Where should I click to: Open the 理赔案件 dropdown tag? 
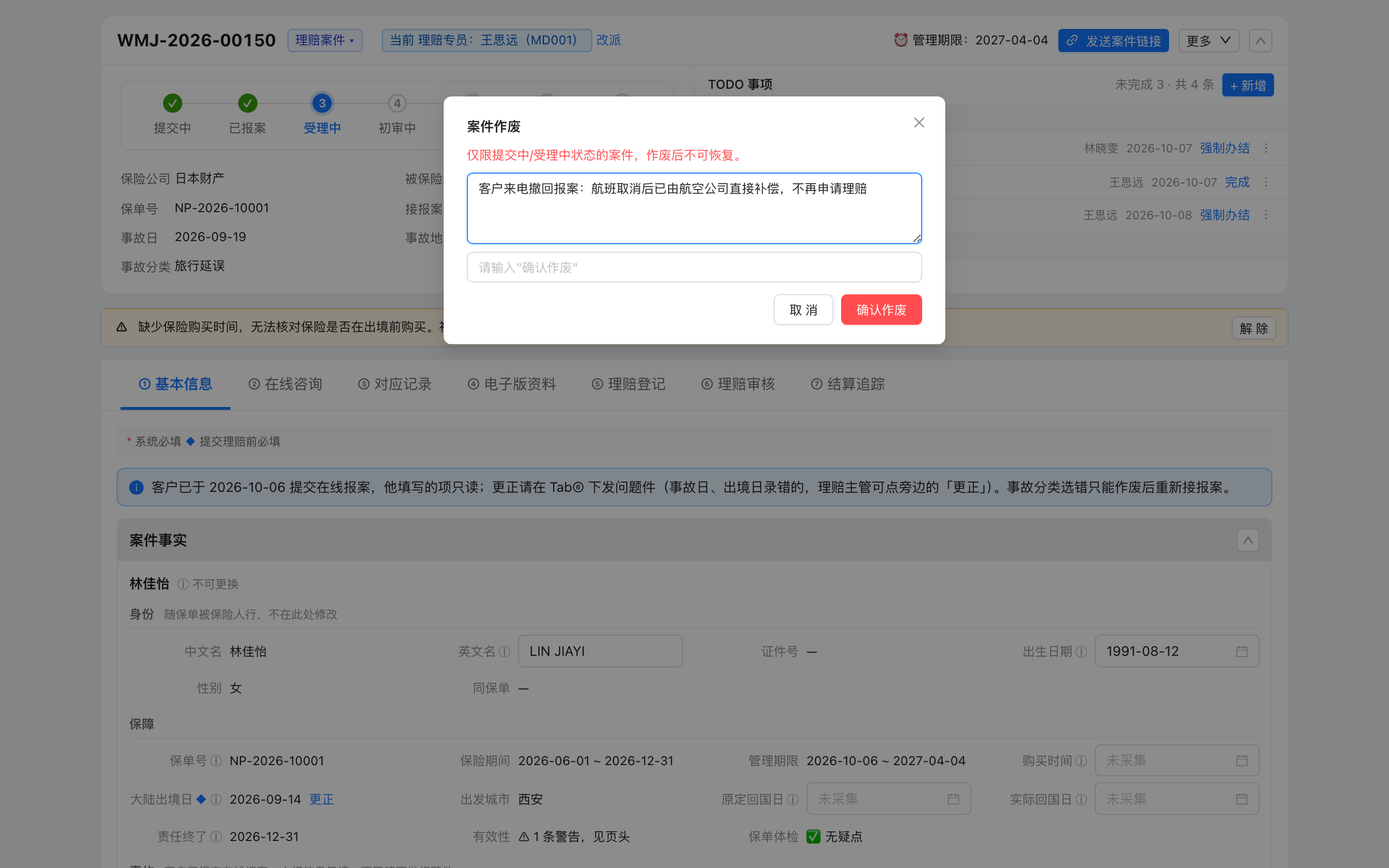[325, 41]
